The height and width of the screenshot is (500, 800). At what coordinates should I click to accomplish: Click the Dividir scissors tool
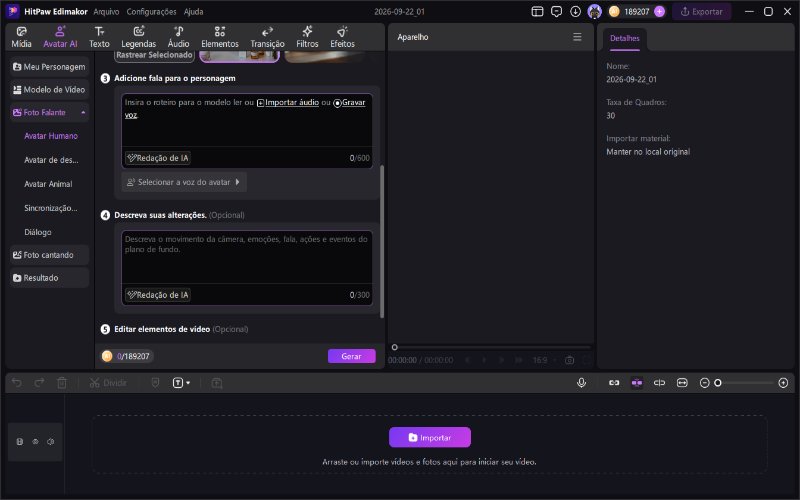click(x=108, y=383)
